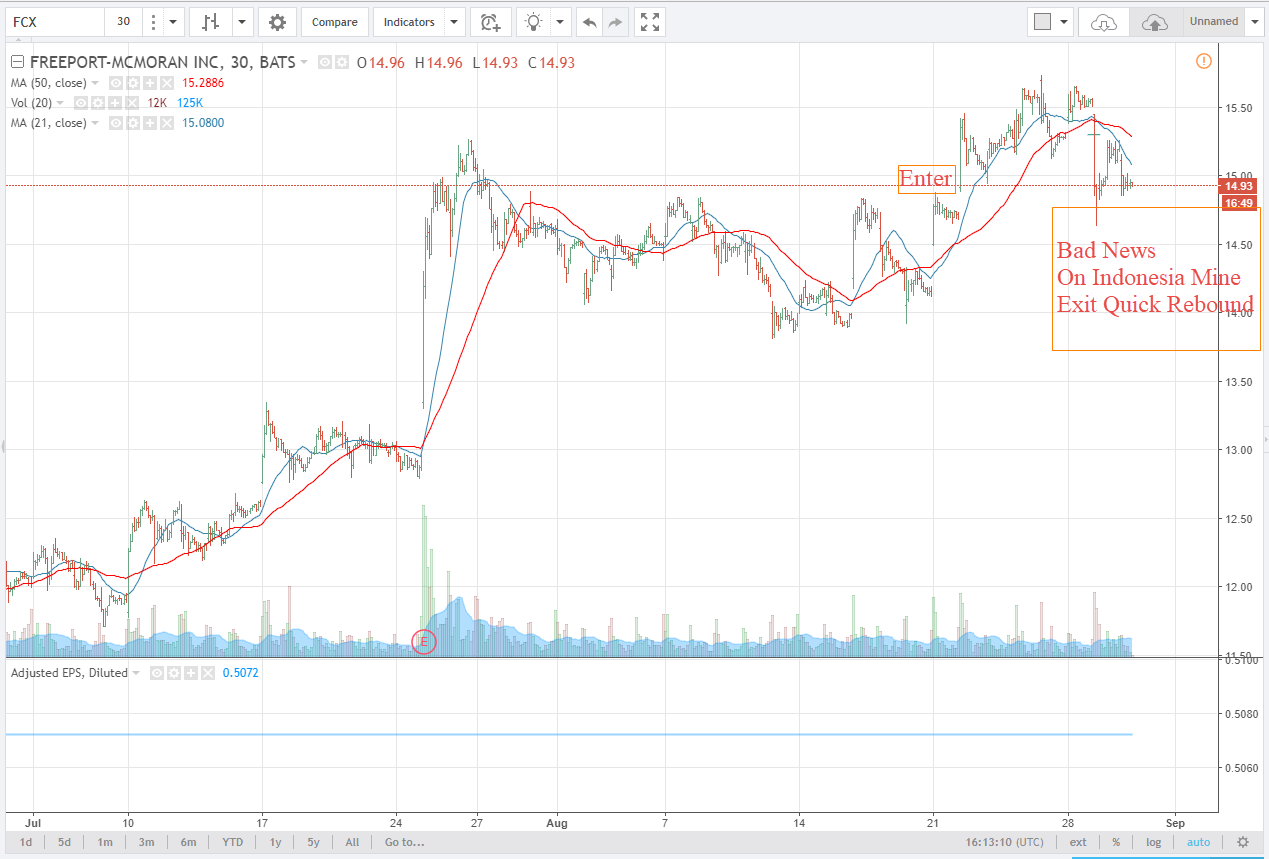Click the Unnamed layout name
The image size is (1269, 859).
click(1213, 21)
